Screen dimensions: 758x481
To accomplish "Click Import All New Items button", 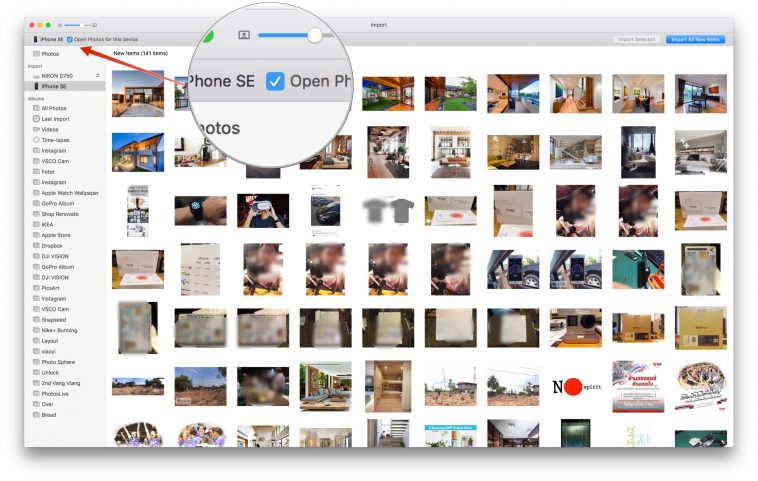I will click(695, 39).
